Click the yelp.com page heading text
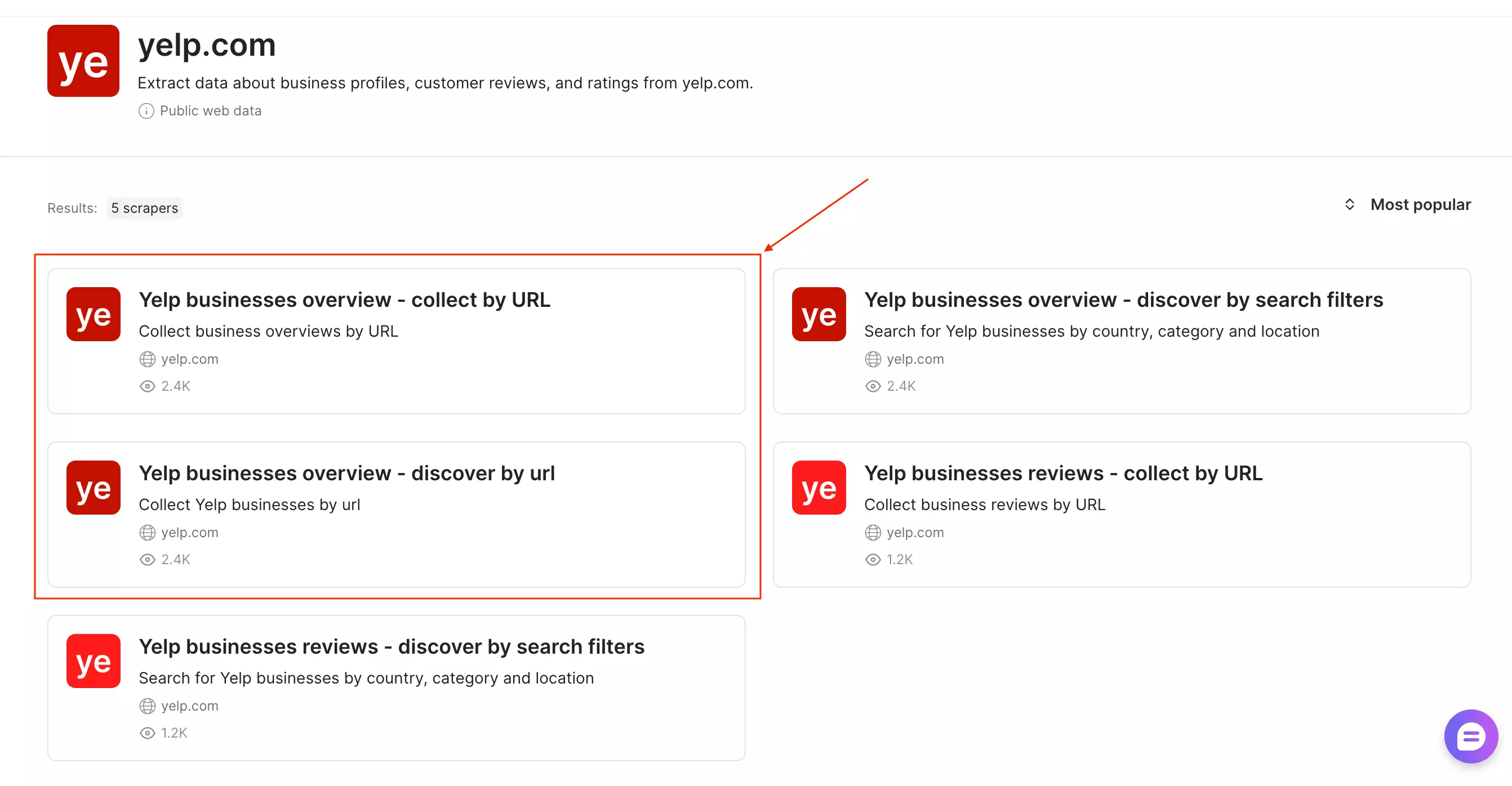This screenshot has height=786, width=1512. click(x=207, y=44)
